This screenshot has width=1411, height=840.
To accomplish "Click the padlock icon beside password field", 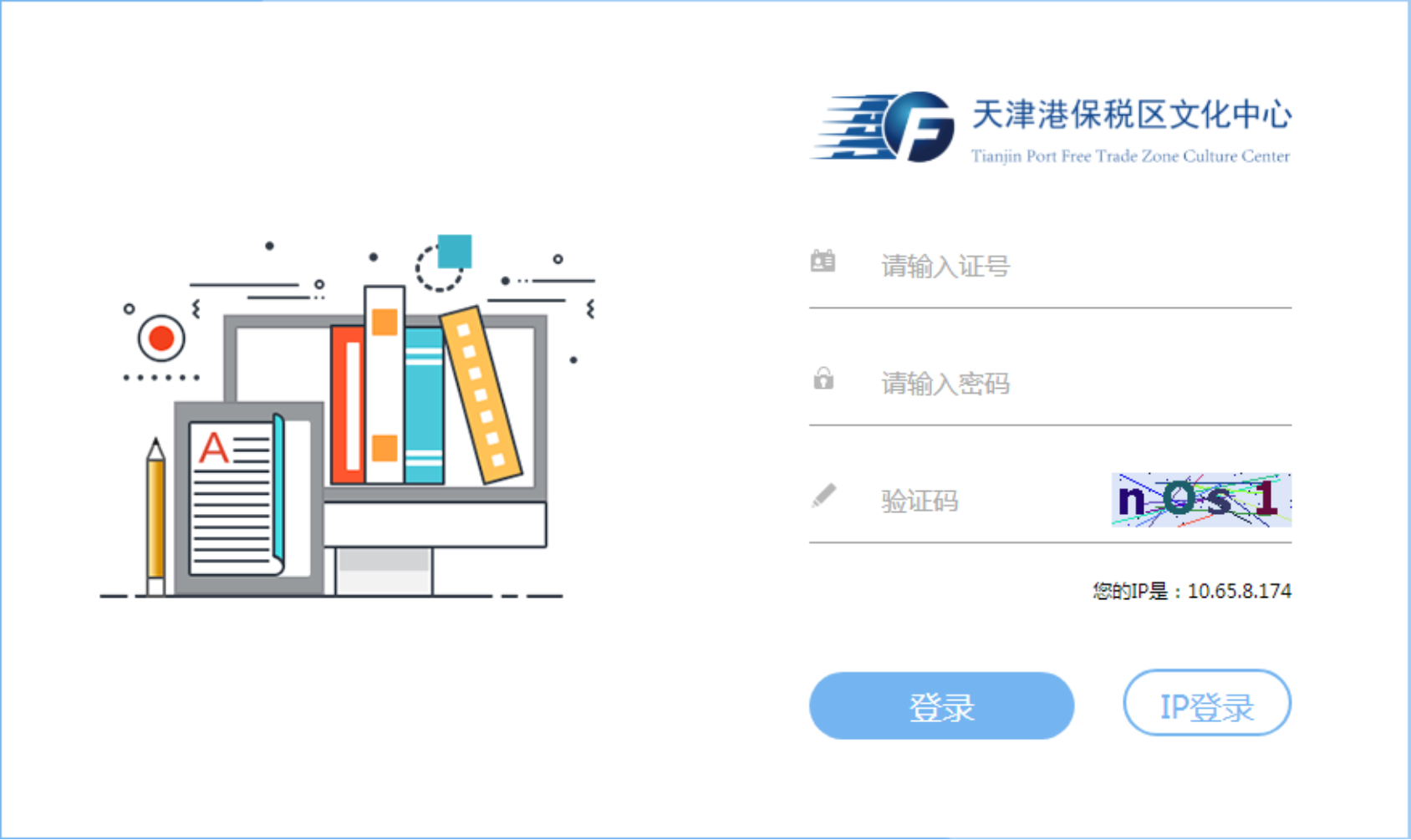I will click(x=823, y=379).
